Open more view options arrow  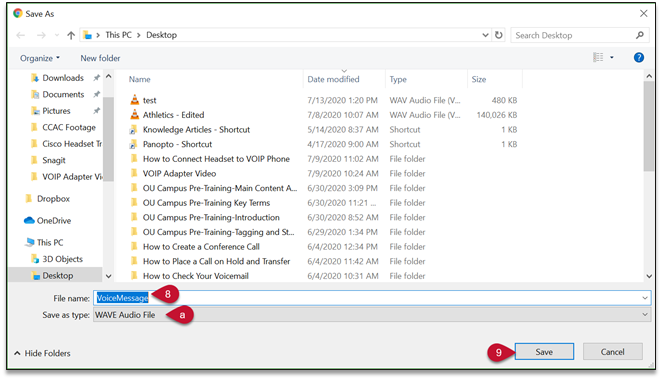tap(611, 57)
